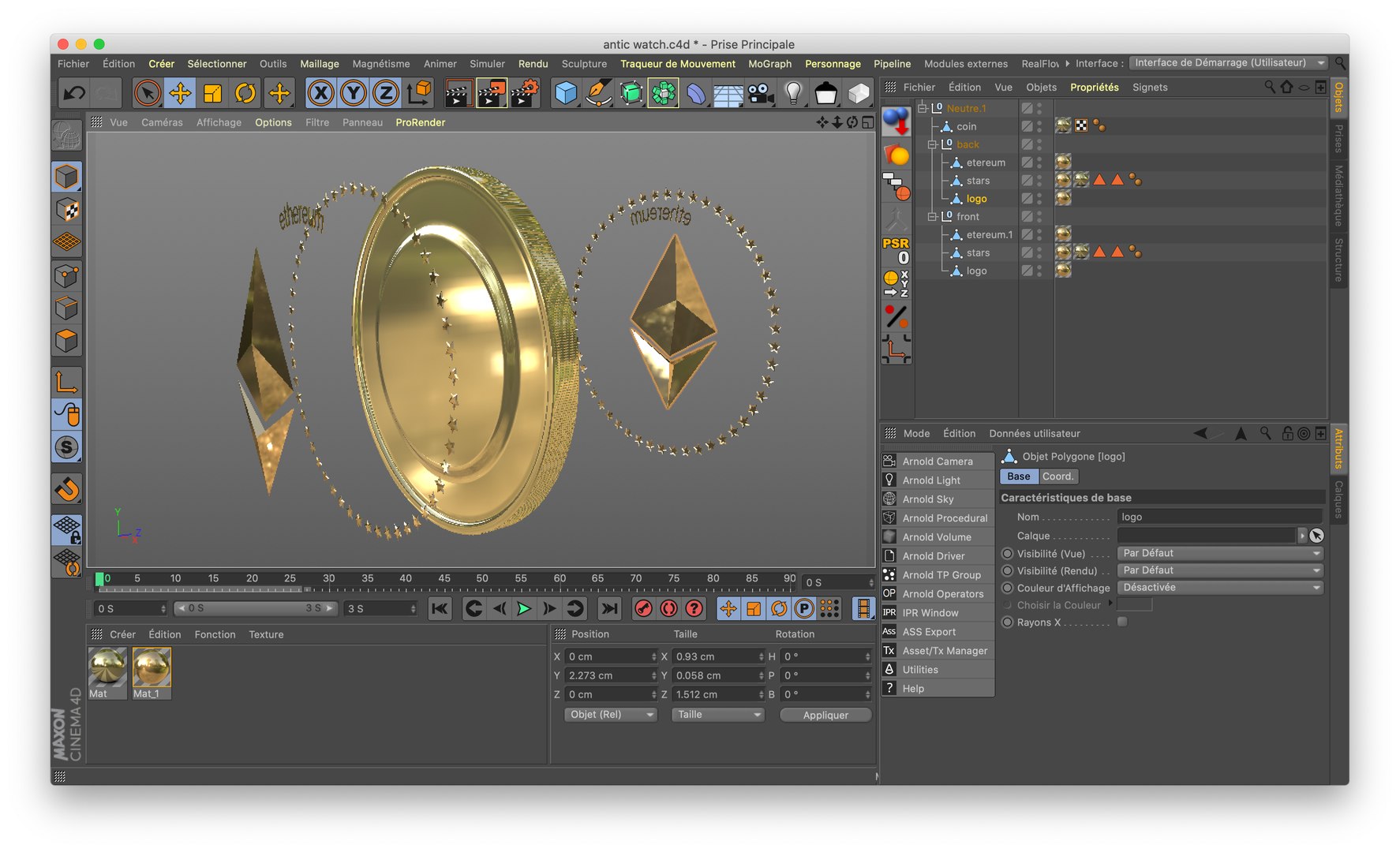Toggle visibility dots for etereum object

pos(1040,163)
